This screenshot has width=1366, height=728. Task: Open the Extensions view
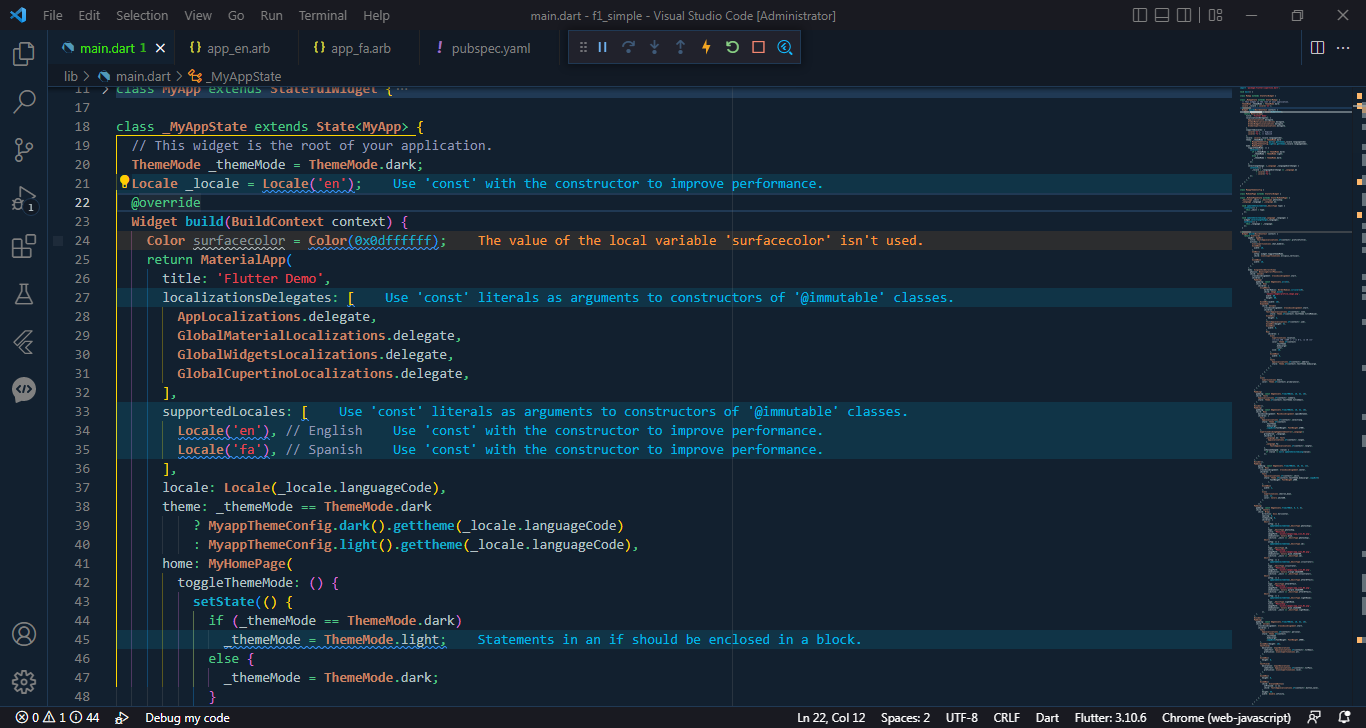point(24,246)
